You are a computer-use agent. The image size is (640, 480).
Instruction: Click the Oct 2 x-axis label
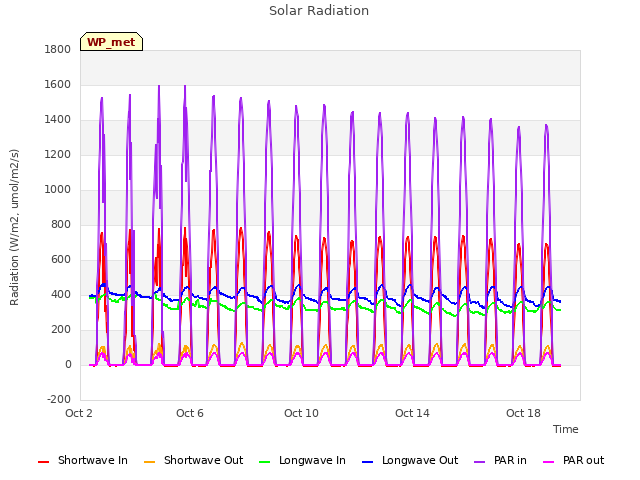point(79,413)
